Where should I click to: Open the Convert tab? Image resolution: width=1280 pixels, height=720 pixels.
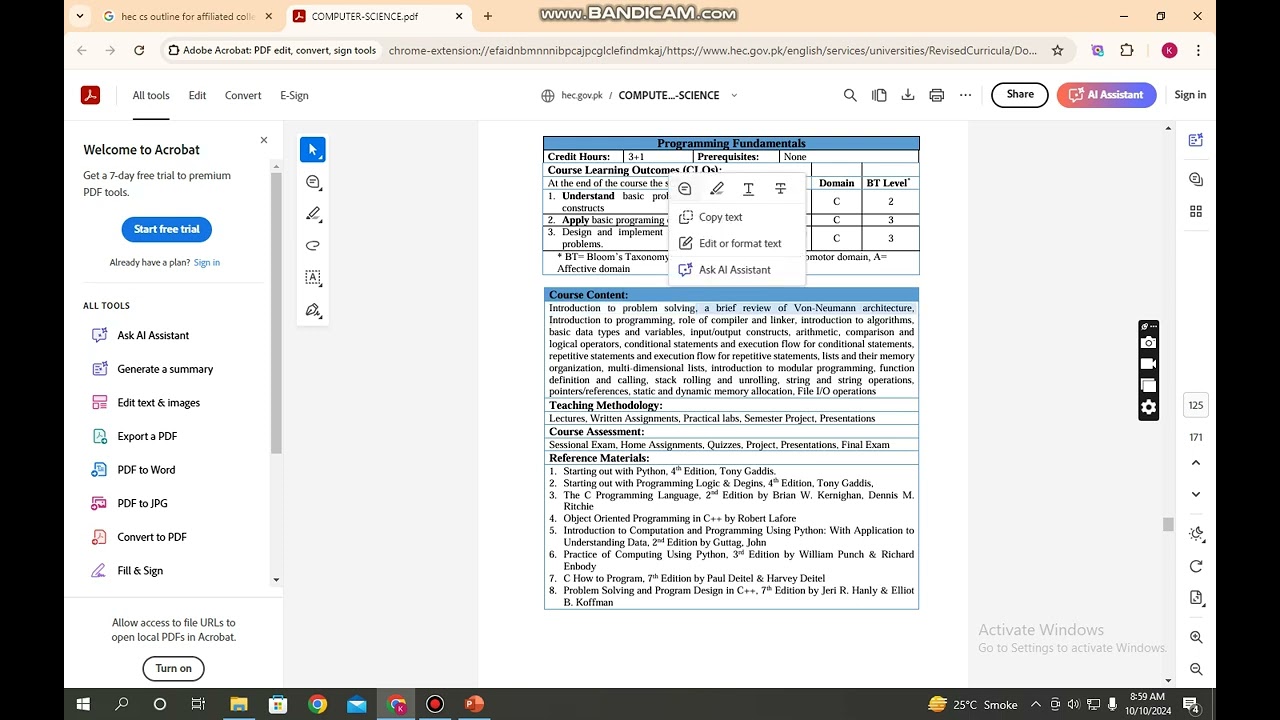coord(243,95)
